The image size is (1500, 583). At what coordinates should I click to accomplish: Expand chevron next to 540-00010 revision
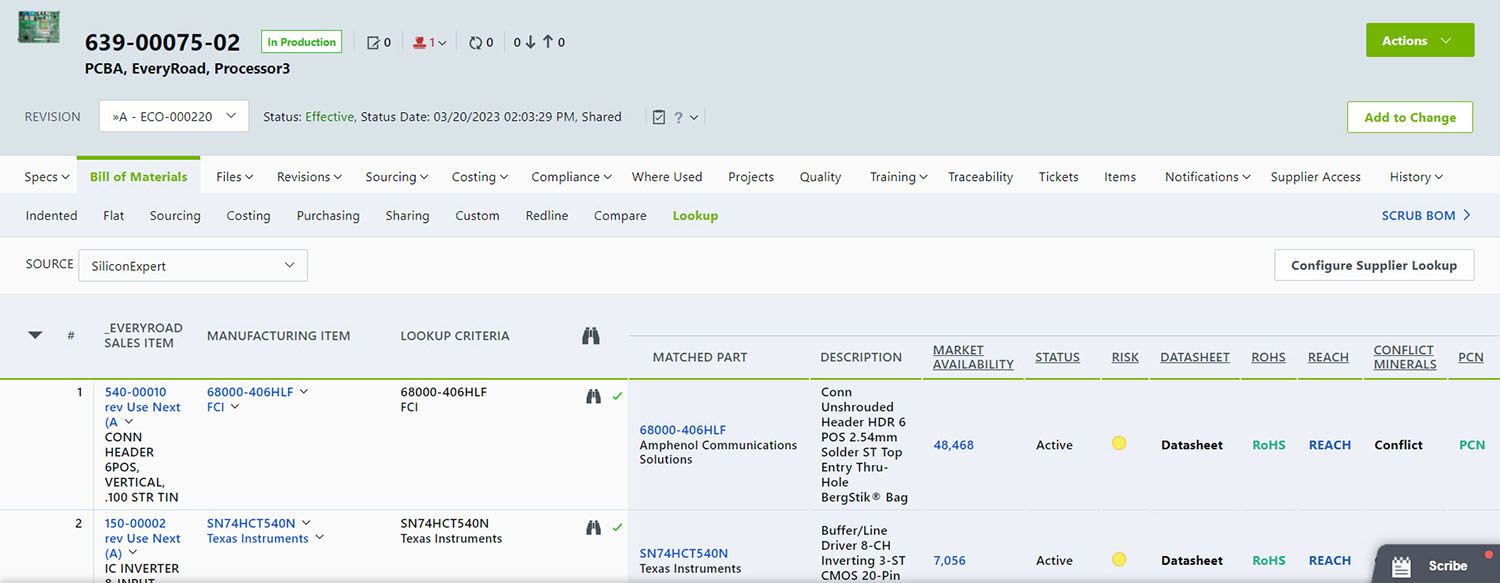128,422
